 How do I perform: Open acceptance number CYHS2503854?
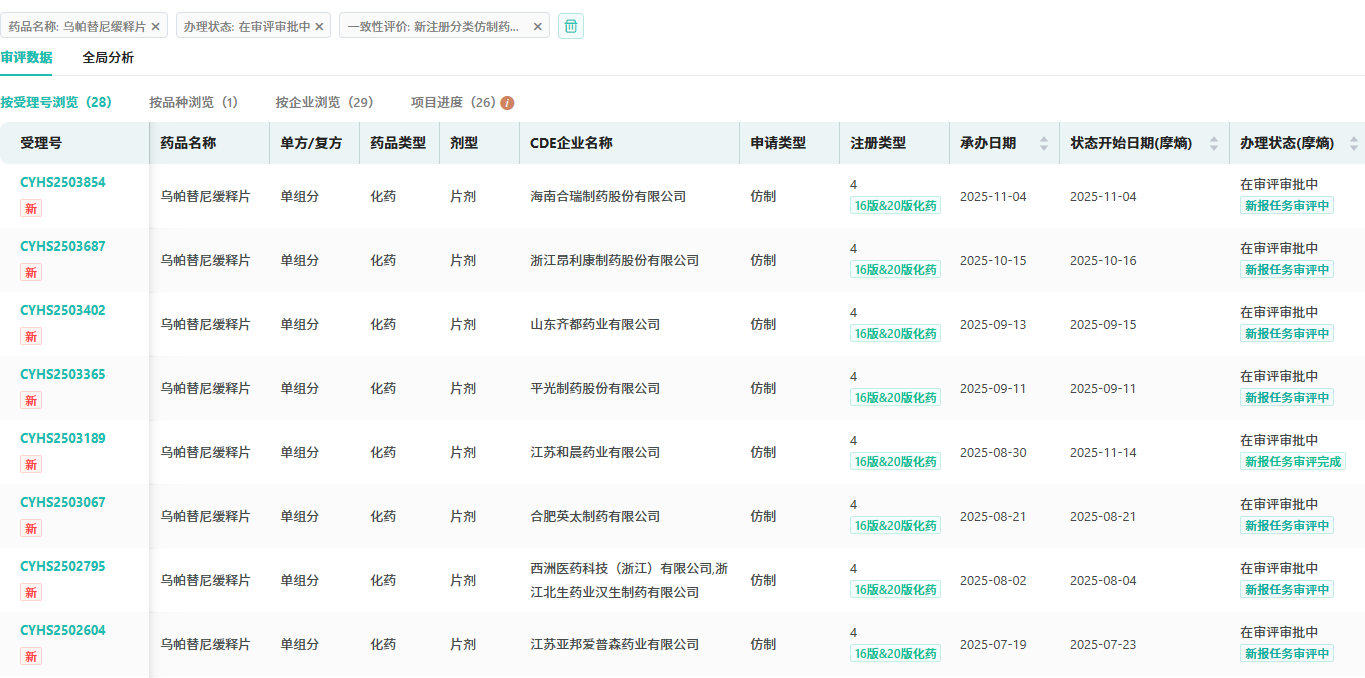click(62, 182)
